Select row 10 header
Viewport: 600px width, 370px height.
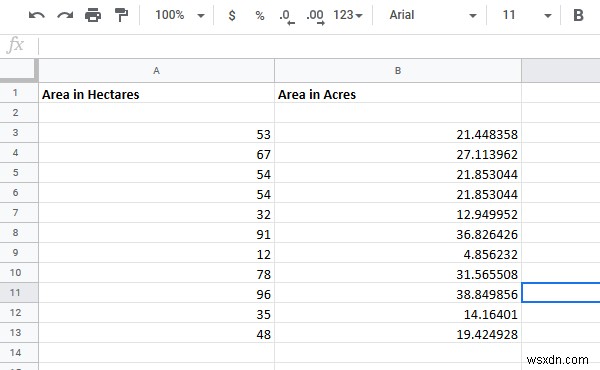point(19,272)
